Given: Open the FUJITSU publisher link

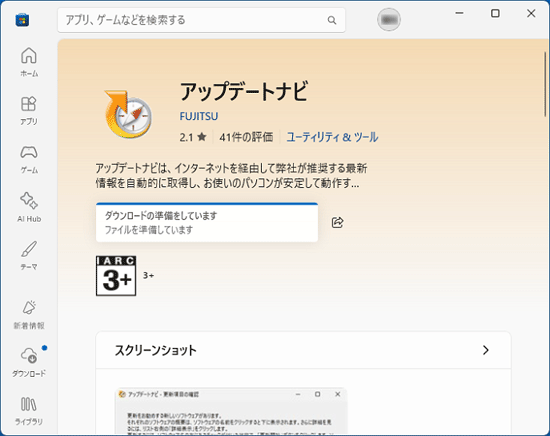Looking at the screenshot, I should point(199,116).
